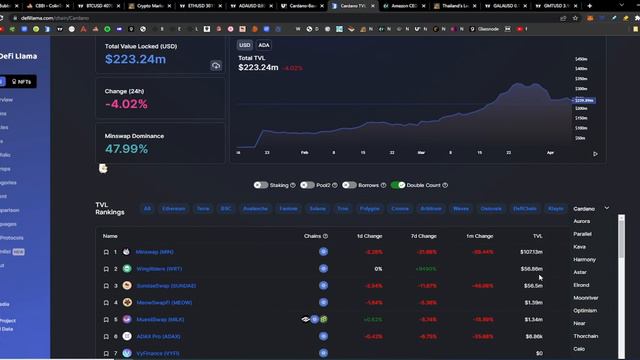Star this page in the address bar
The image size is (640, 360).
[x=576, y=18]
